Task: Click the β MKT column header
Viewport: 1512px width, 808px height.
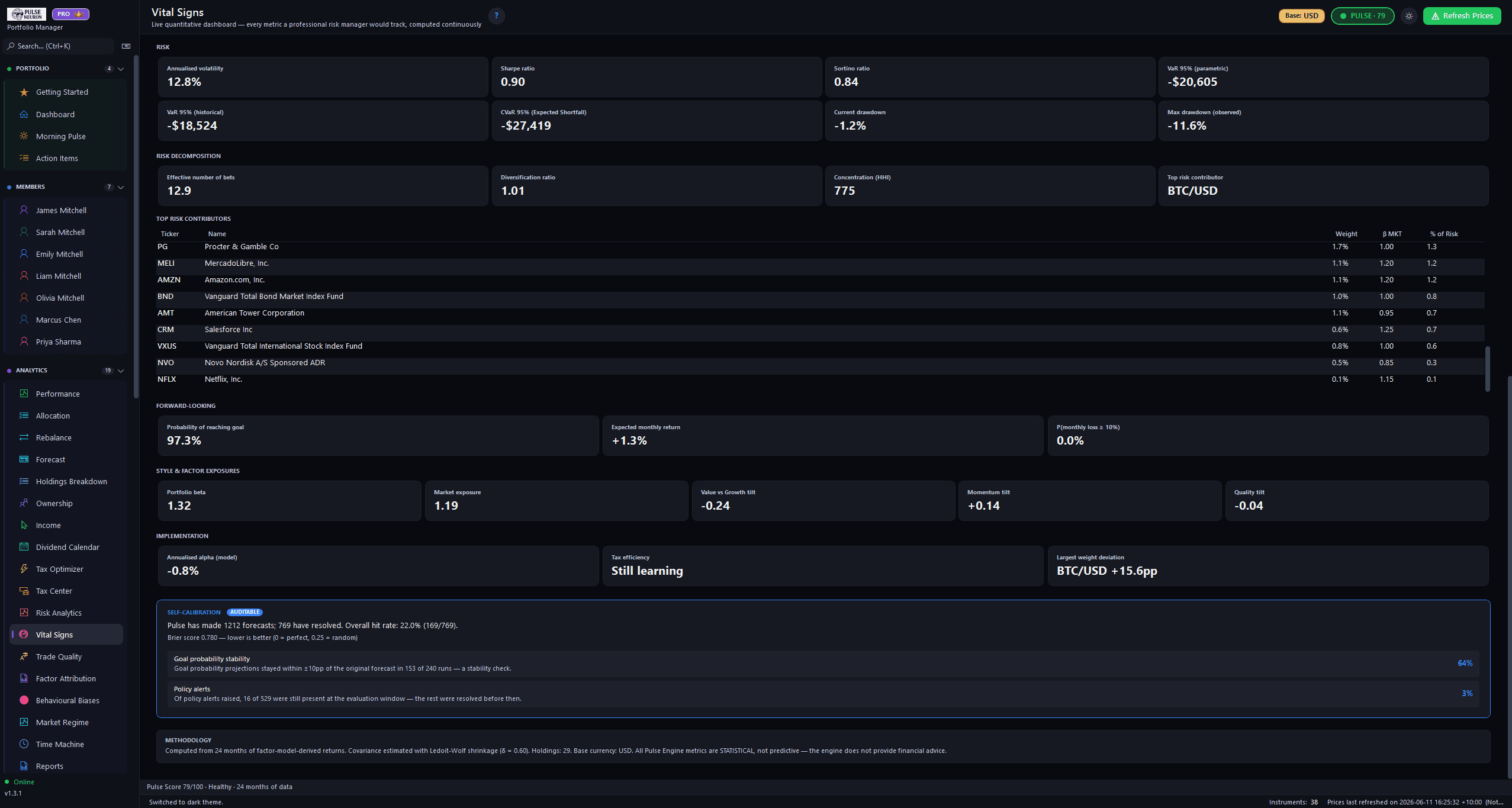Action: pos(1392,234)
